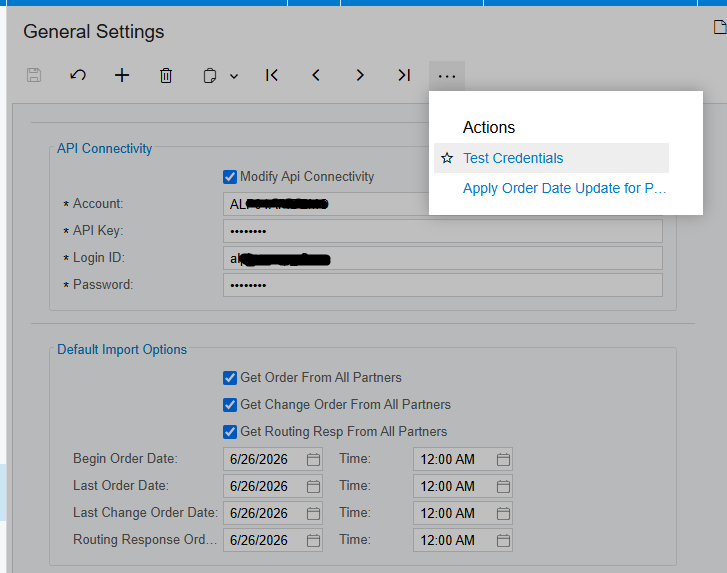Click the General Settings page title
Screen dimensions: 727x573
click(94, 32)
